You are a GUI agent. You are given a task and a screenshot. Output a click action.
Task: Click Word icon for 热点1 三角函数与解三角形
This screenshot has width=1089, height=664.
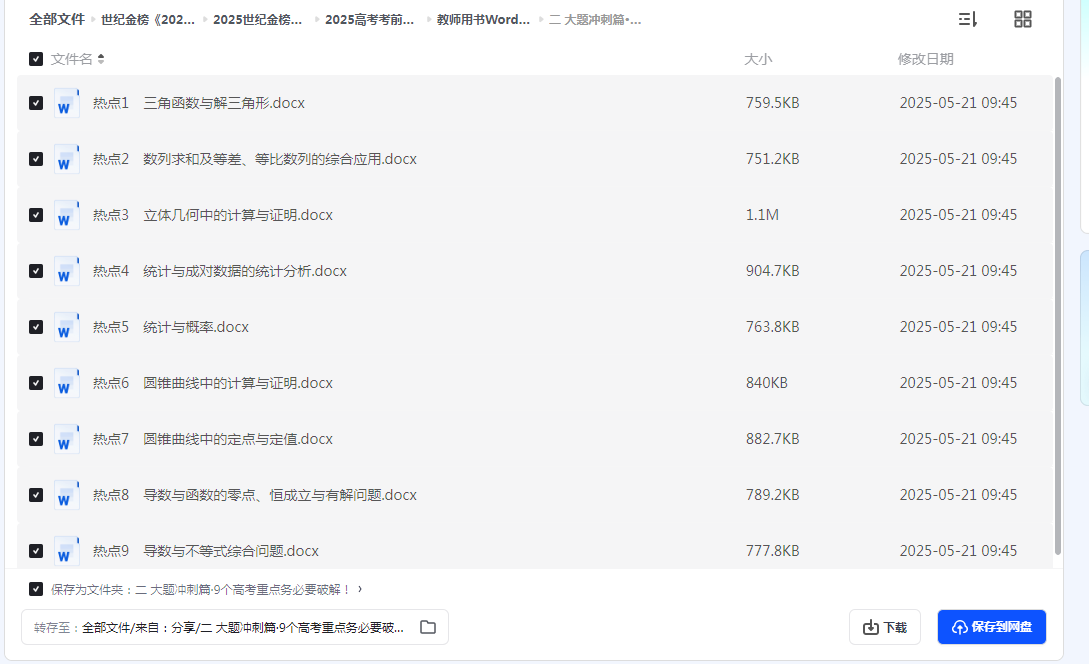coord(66,103)
